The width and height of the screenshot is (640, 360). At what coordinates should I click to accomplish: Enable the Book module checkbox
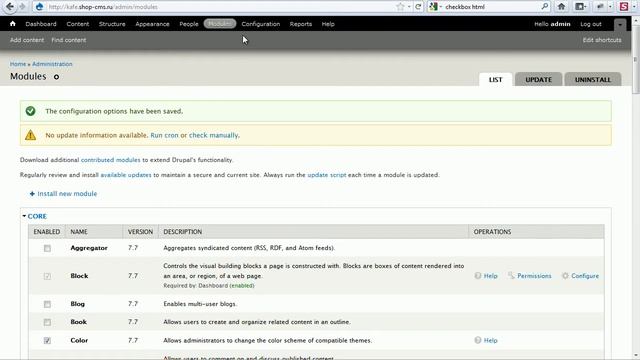[47, 322]
